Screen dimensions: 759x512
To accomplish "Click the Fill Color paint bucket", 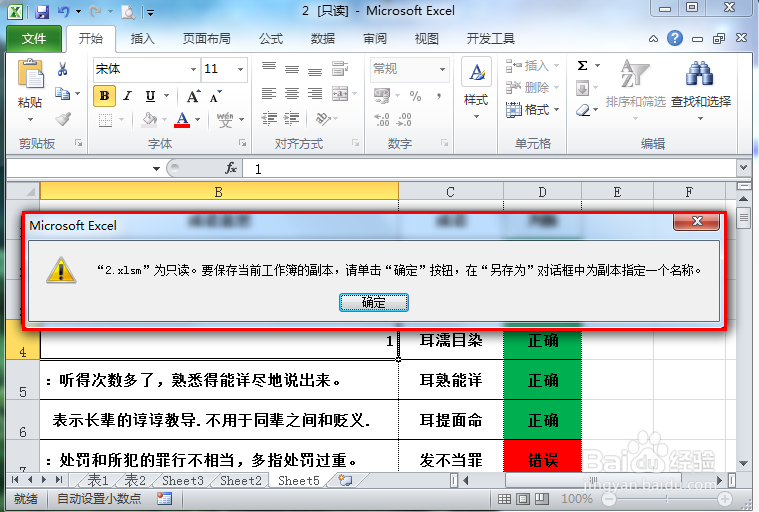I will pos(150,119).
